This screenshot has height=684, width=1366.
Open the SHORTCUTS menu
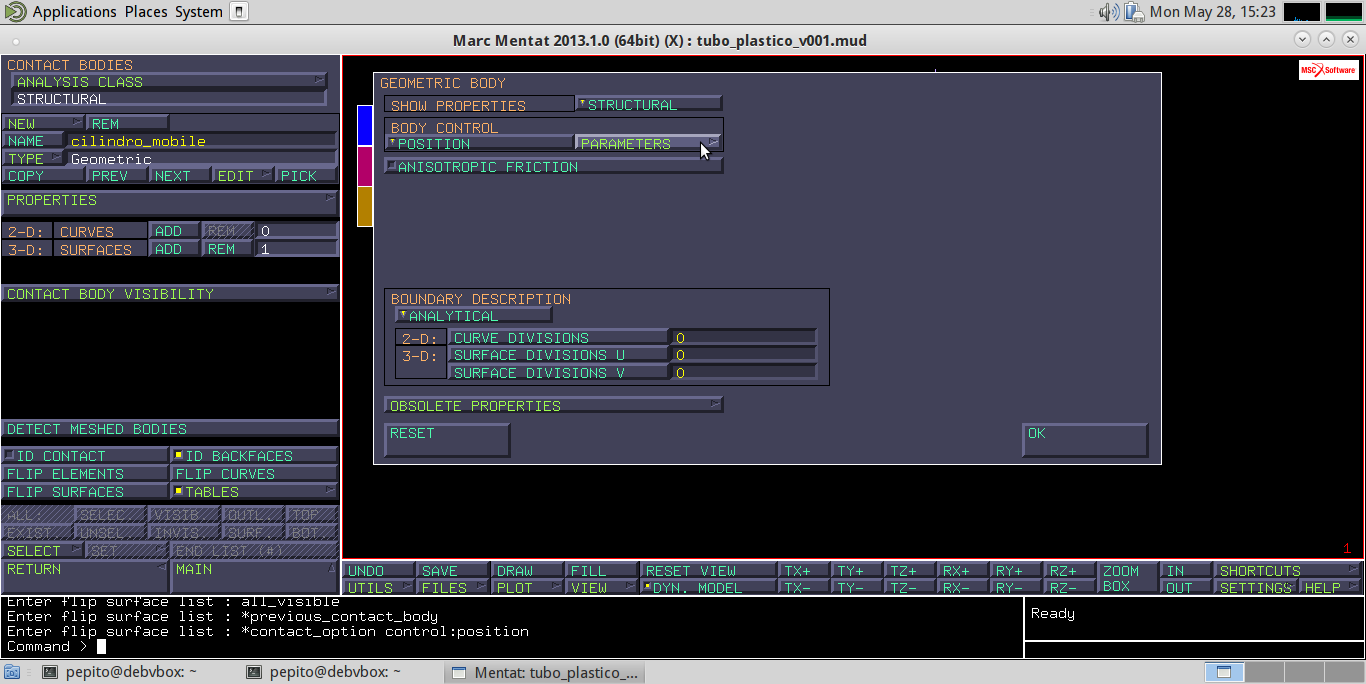1287,571
